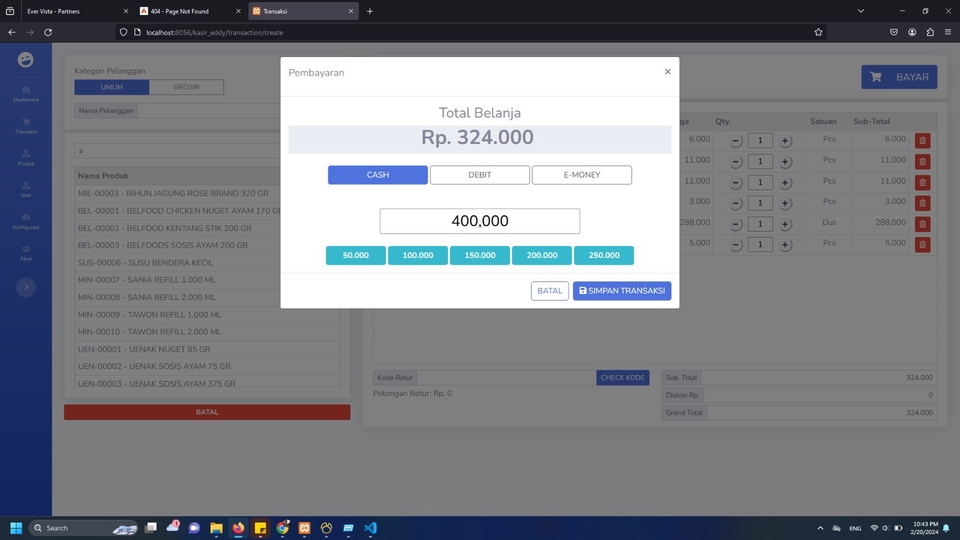Choose the 100.000 quick amount
This screenshot has height=540, width=960.
(418, 255)
